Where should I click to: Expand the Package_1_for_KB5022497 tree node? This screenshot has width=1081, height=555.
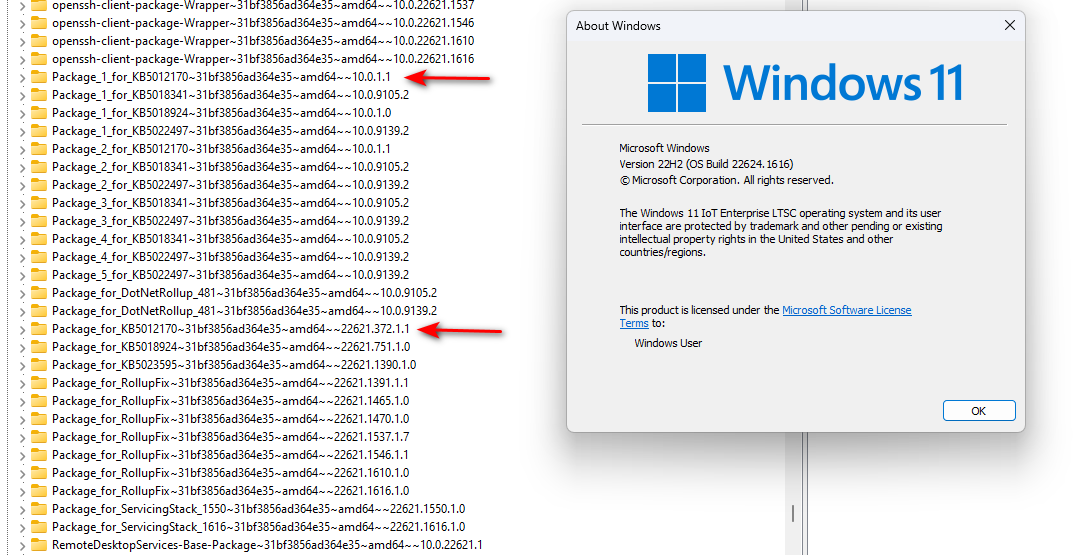coord(22,131)
